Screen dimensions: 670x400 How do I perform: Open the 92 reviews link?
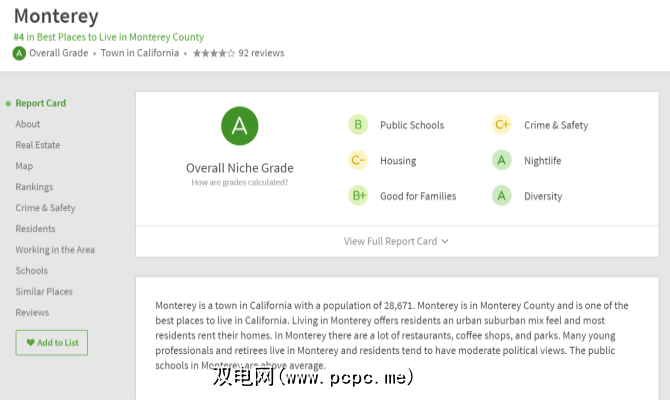point(261,53)
